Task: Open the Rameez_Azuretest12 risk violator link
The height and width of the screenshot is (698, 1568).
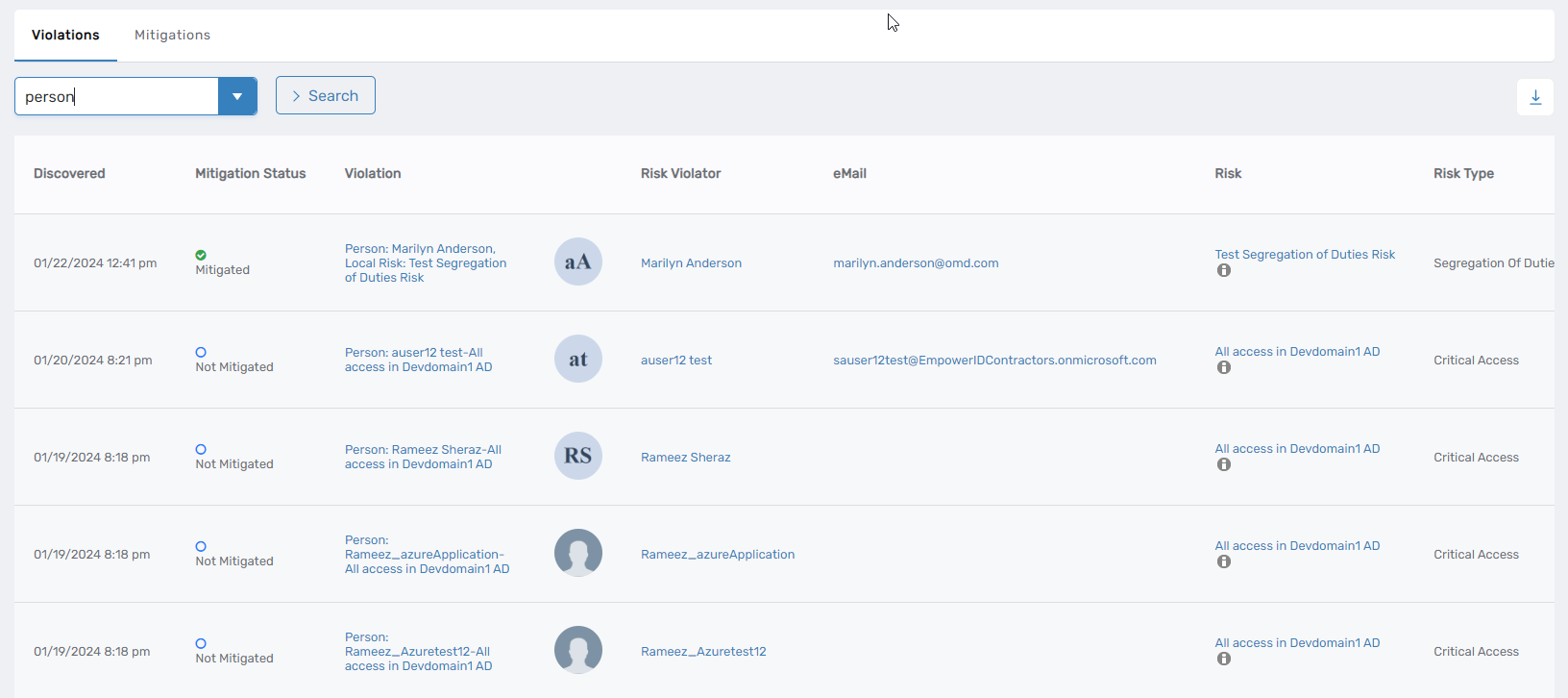Action: pos(703,652)
